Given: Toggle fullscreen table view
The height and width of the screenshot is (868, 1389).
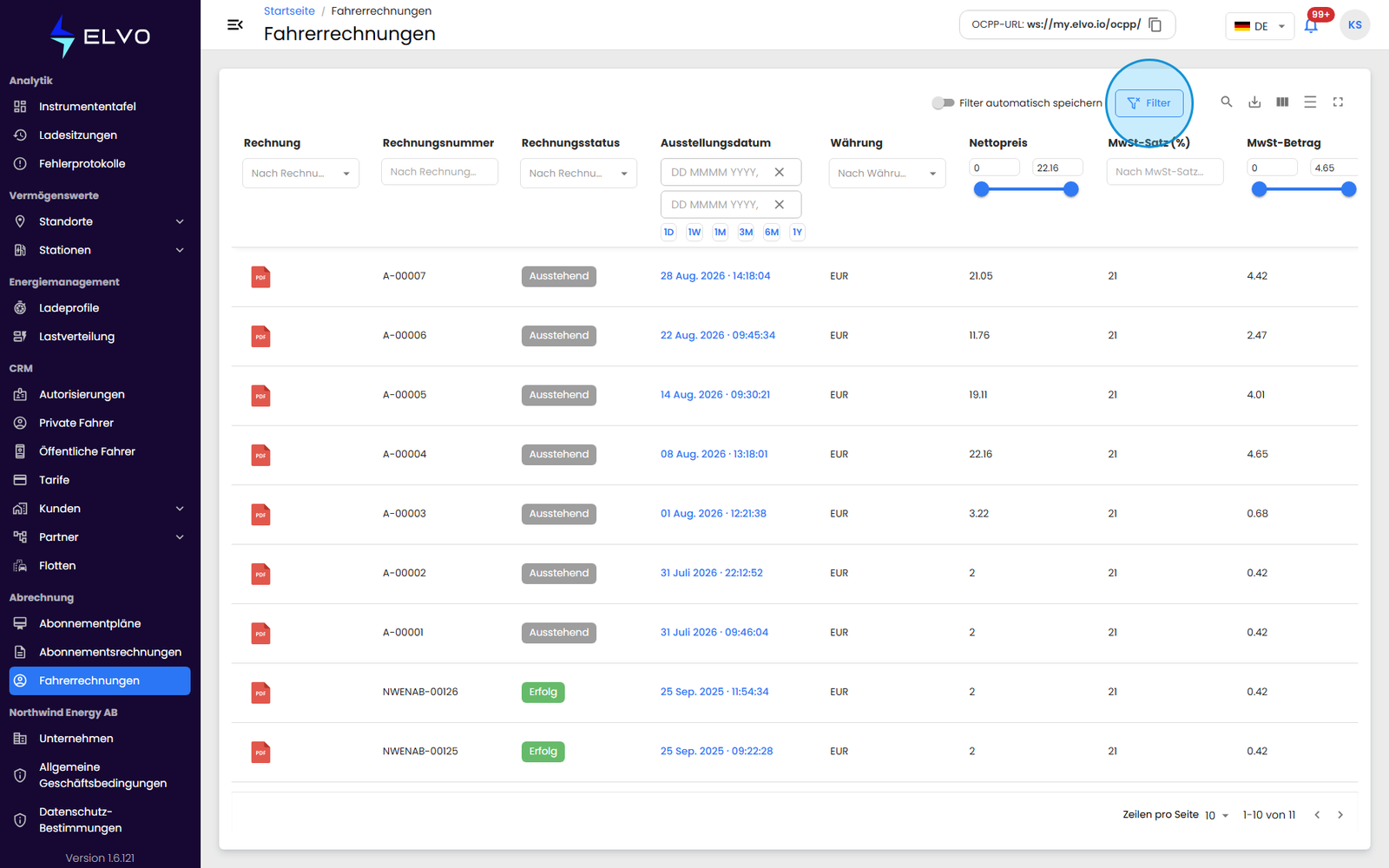Looking at the screenshot, I should pos(1338,102).
